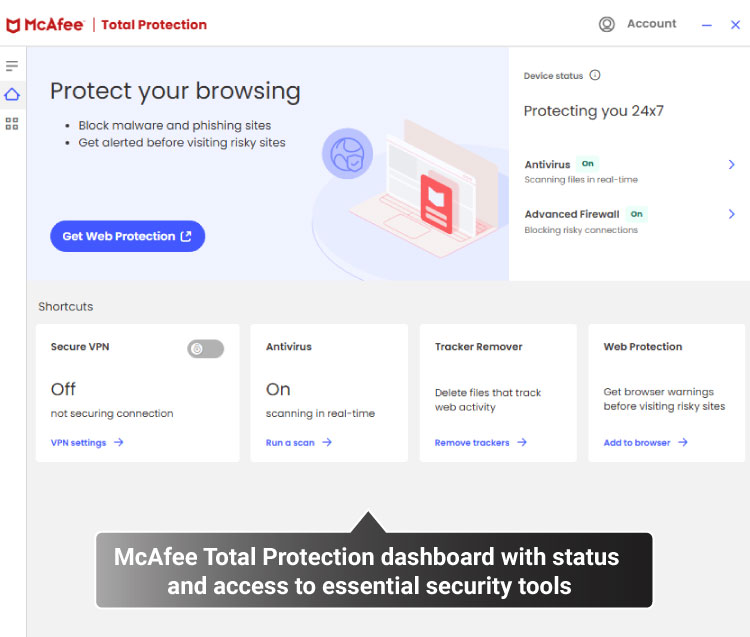This screenshot has height=637, width=750.
Task: Open the VPN settings link
Action: [x=78, y=442]
